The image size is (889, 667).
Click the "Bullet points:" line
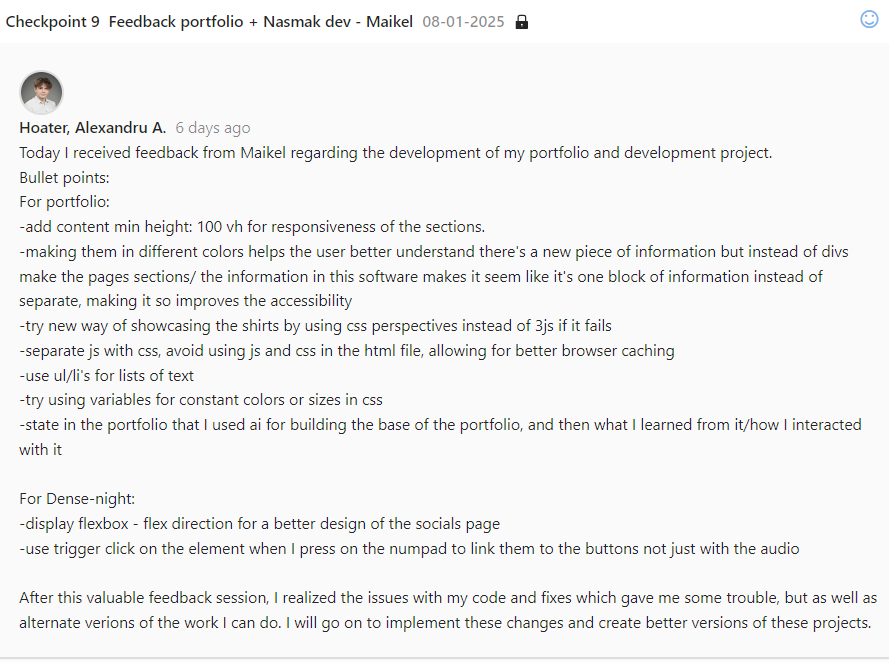pyautogui.click(x=64, y=178)
